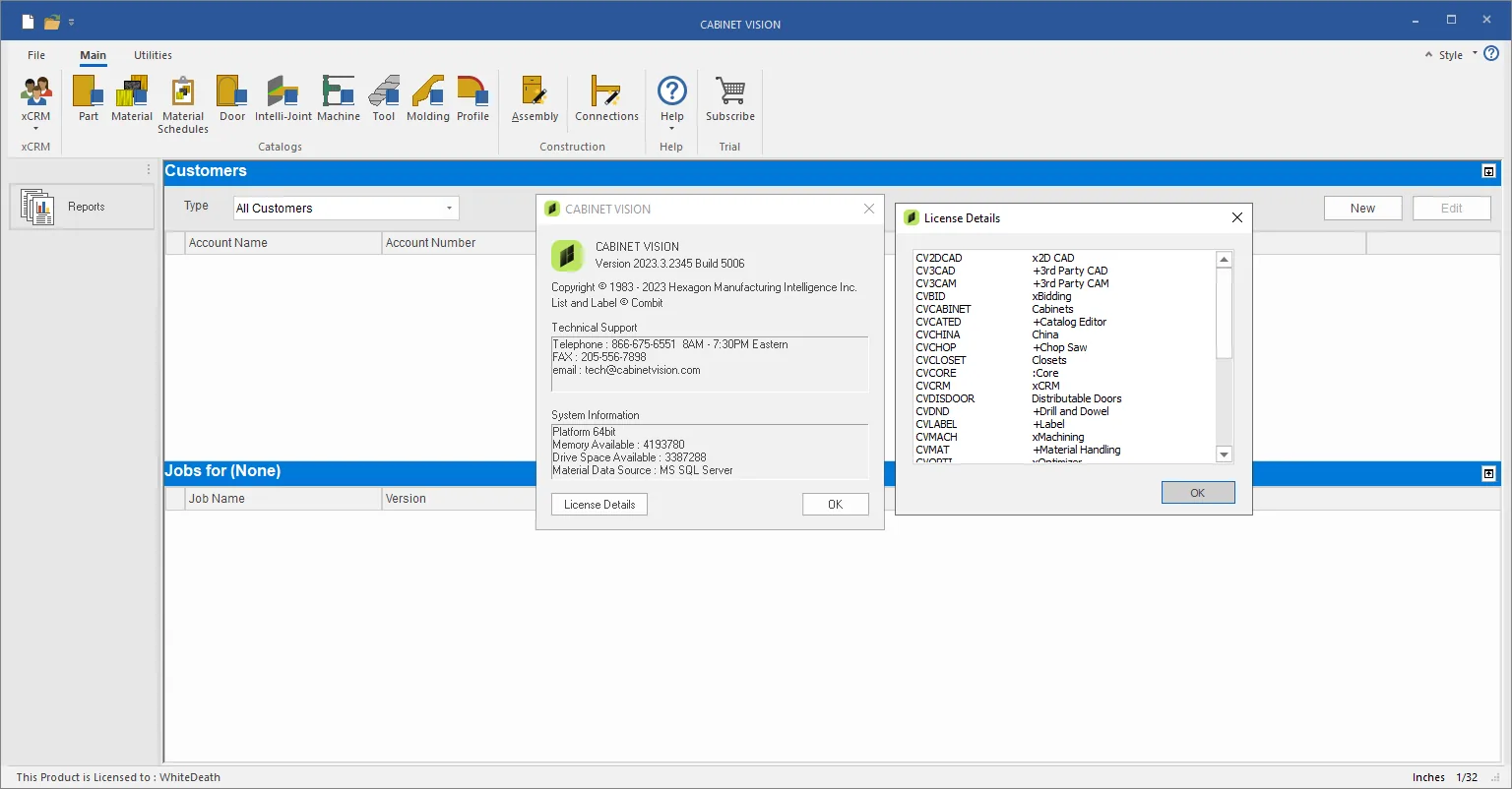Maximize the Customers panel
The image size is (1512, 789).
pyautogui.click(x=1488, y=172)
